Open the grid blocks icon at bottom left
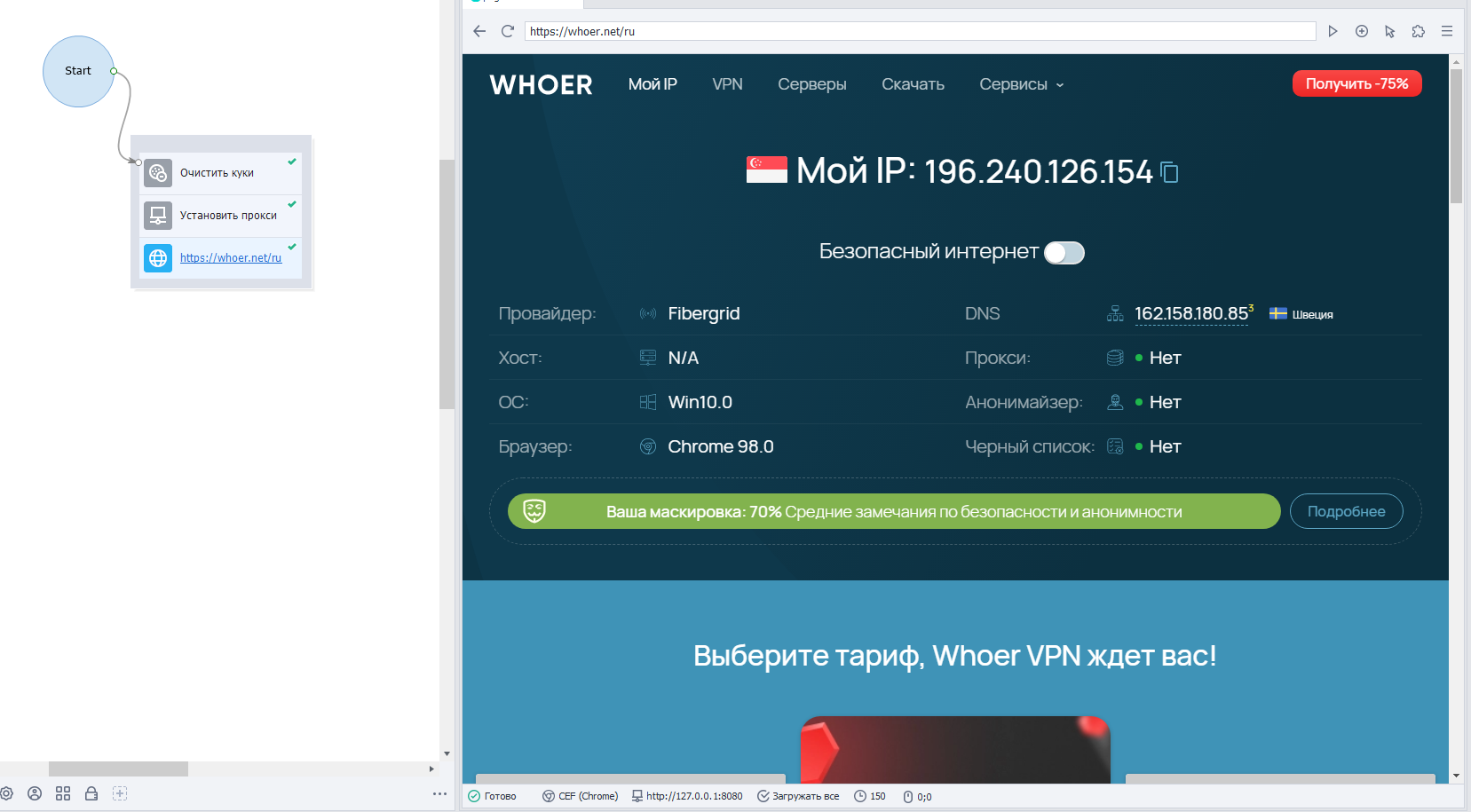This screenshot has height=812, width=1471. click(63, 793)
